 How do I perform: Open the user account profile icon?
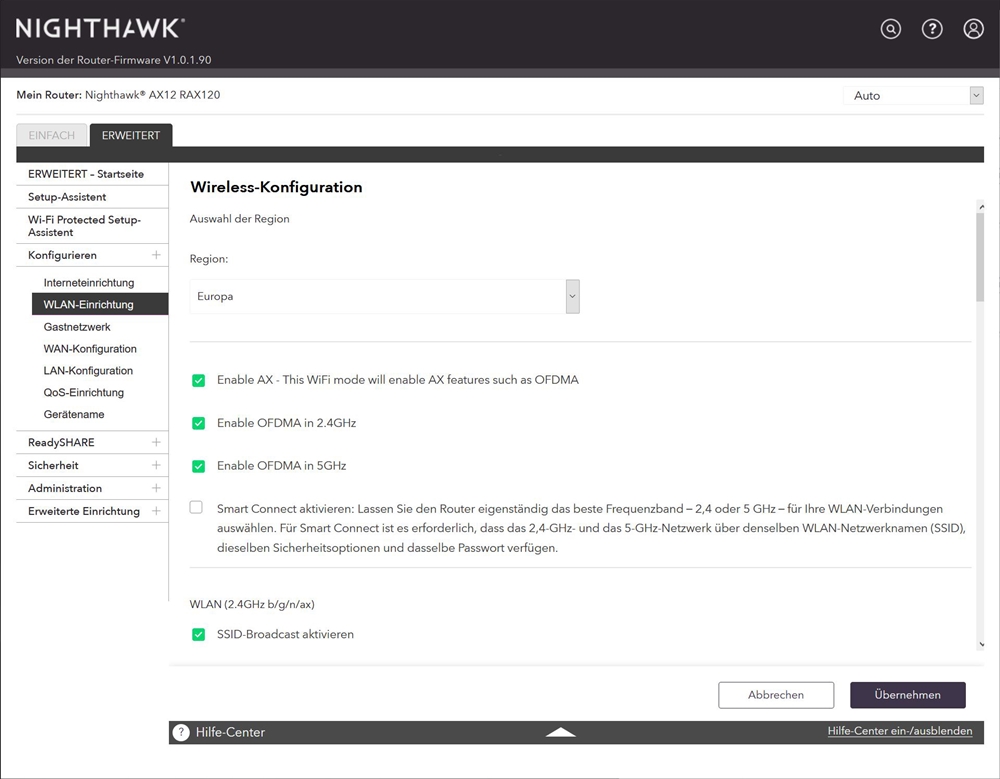tap(973, 29)
